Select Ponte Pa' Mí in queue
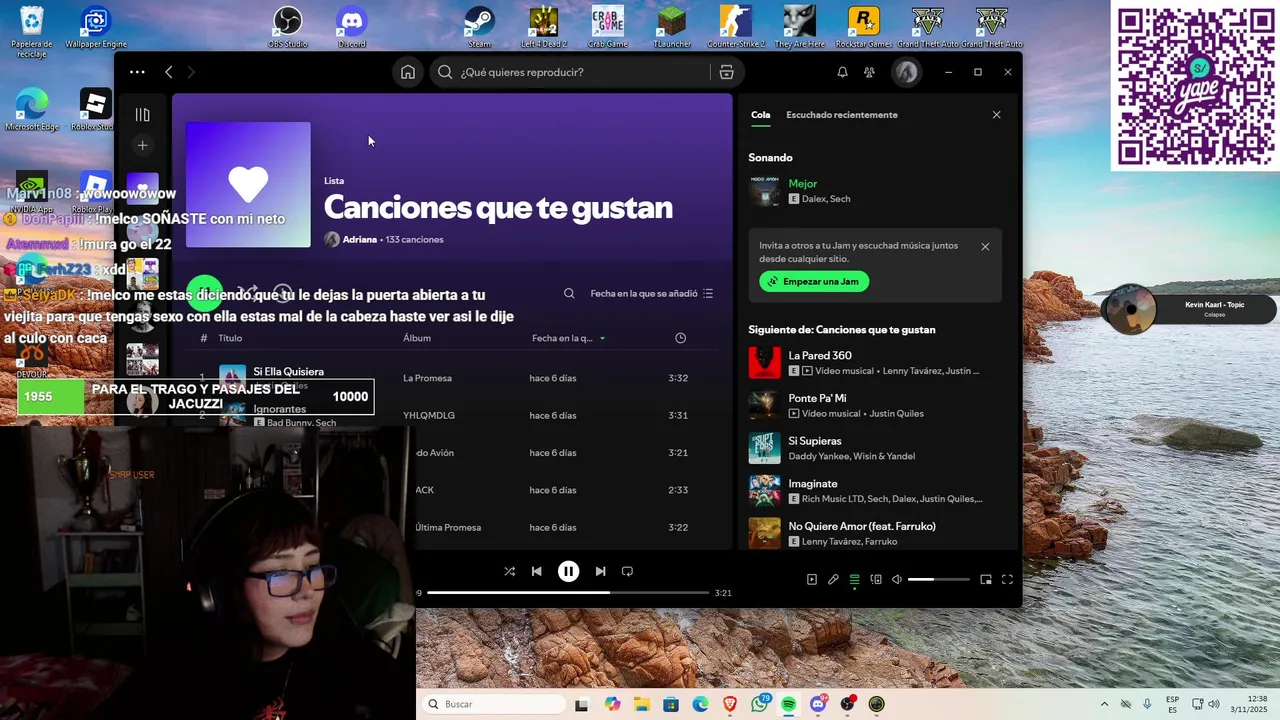Image resolution: width=1280 pixels, height=720 pixels. pos(875,405)
